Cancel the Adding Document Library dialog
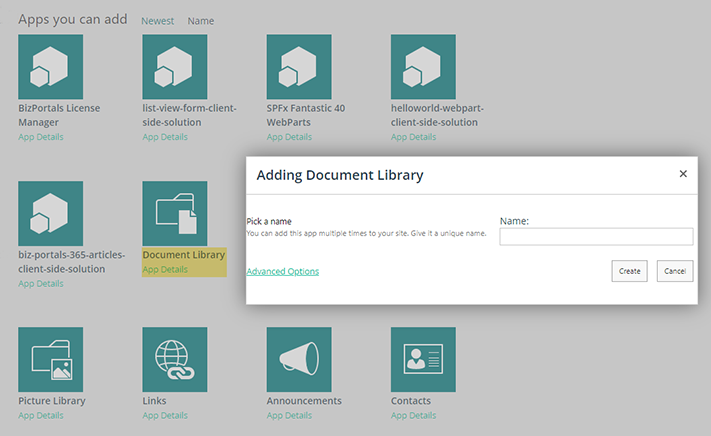The image size is (711, 436). [x=675, y=271]
